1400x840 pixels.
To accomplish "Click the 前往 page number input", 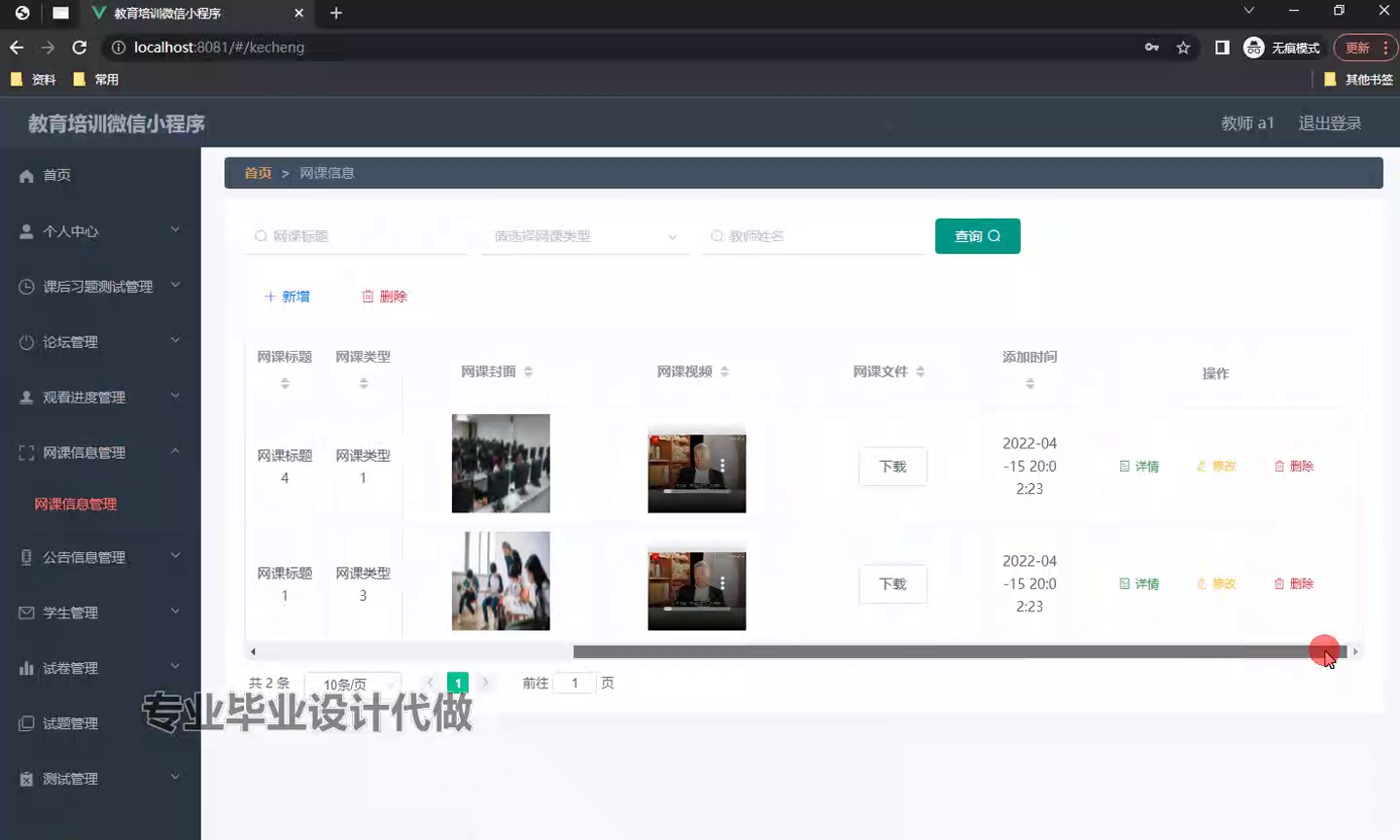I will 575,683.
